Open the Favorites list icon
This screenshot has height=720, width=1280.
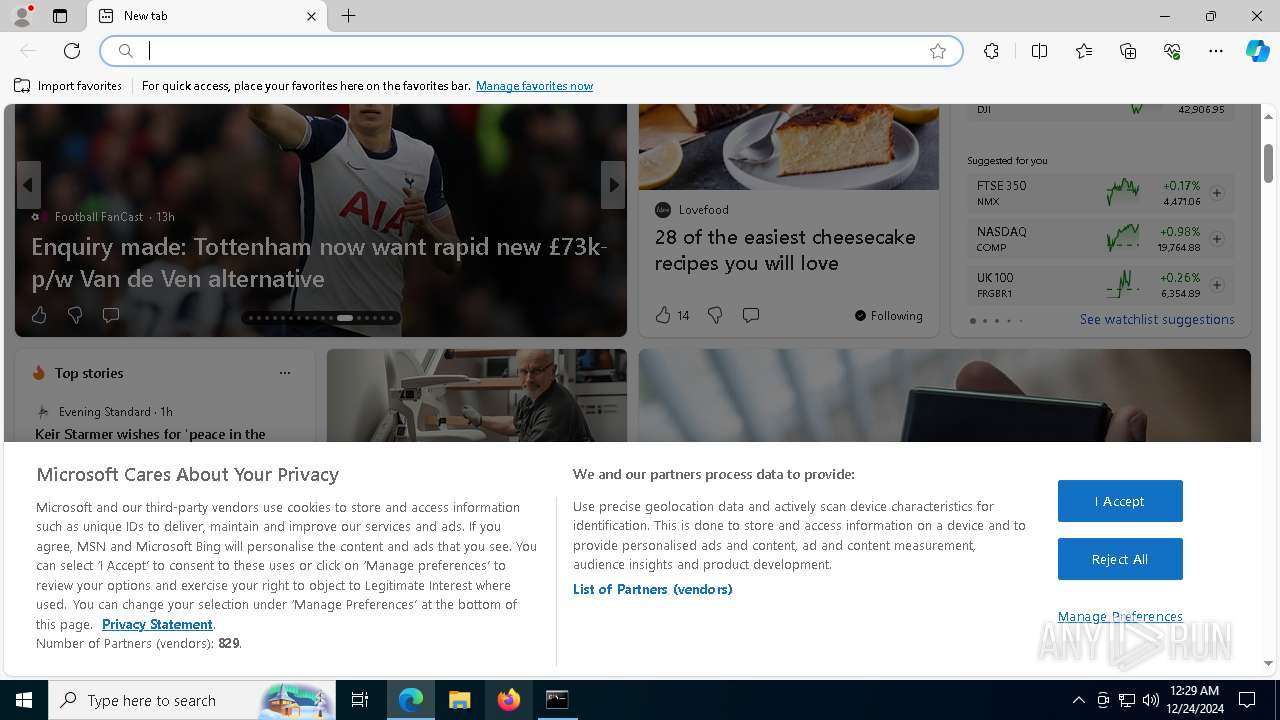point(1084,51)
